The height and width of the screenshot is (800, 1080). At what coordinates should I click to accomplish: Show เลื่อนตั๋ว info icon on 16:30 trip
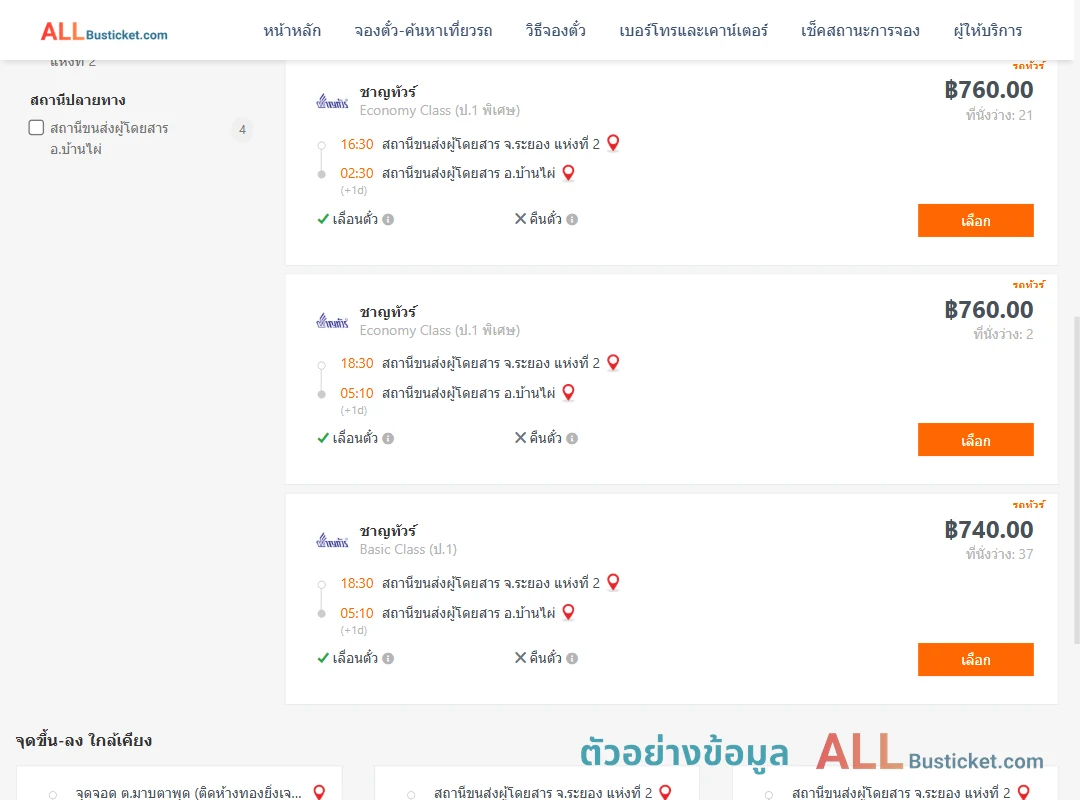388,220
